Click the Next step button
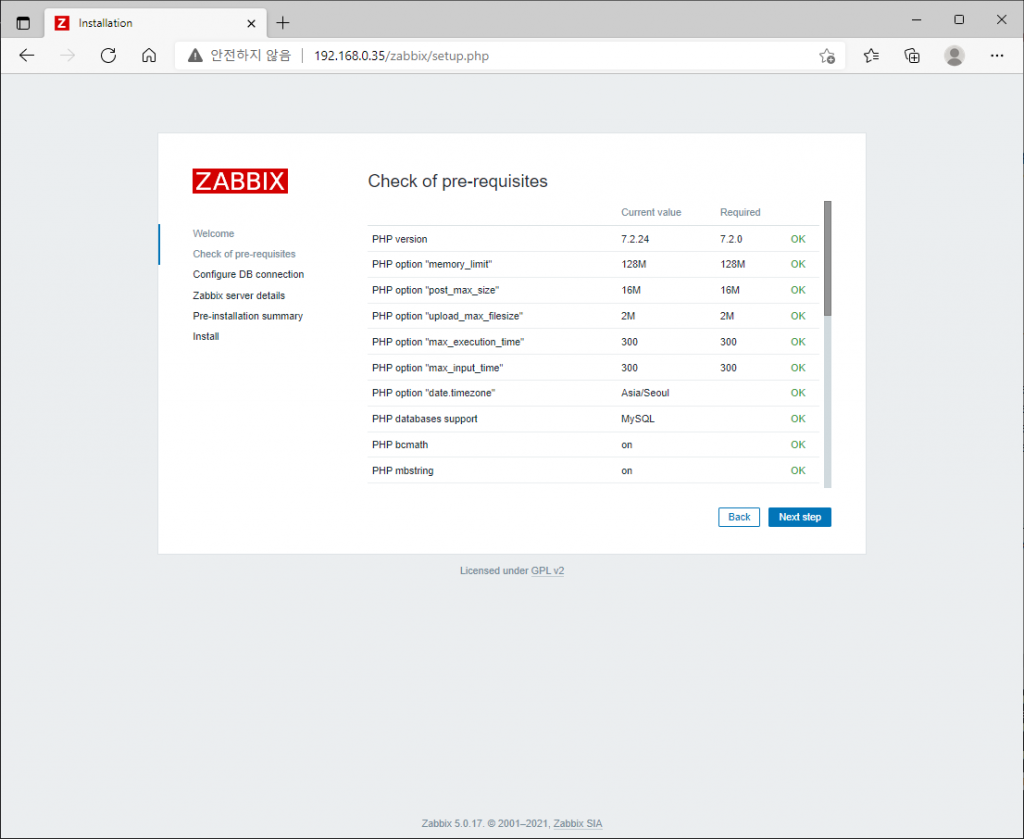The height and width of the screenshot is (839, 1024). point(799,517)
